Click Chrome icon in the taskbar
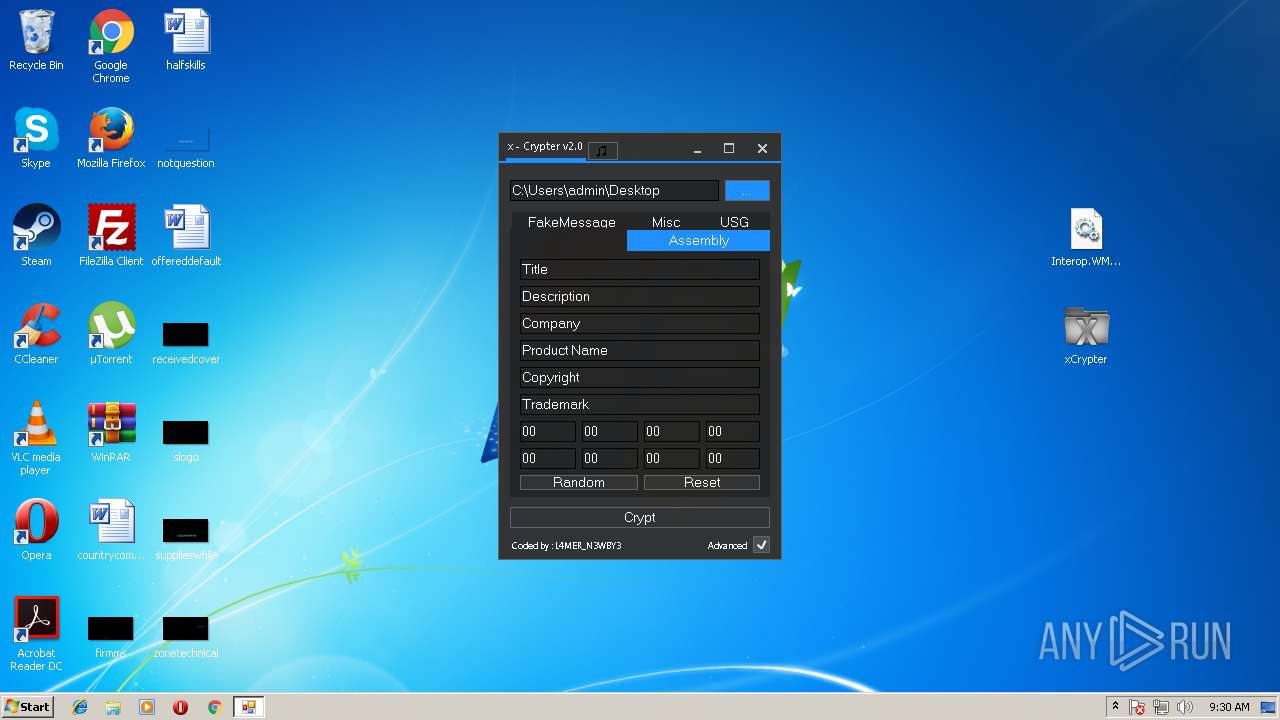The image size is (1280, 720). 214,707
